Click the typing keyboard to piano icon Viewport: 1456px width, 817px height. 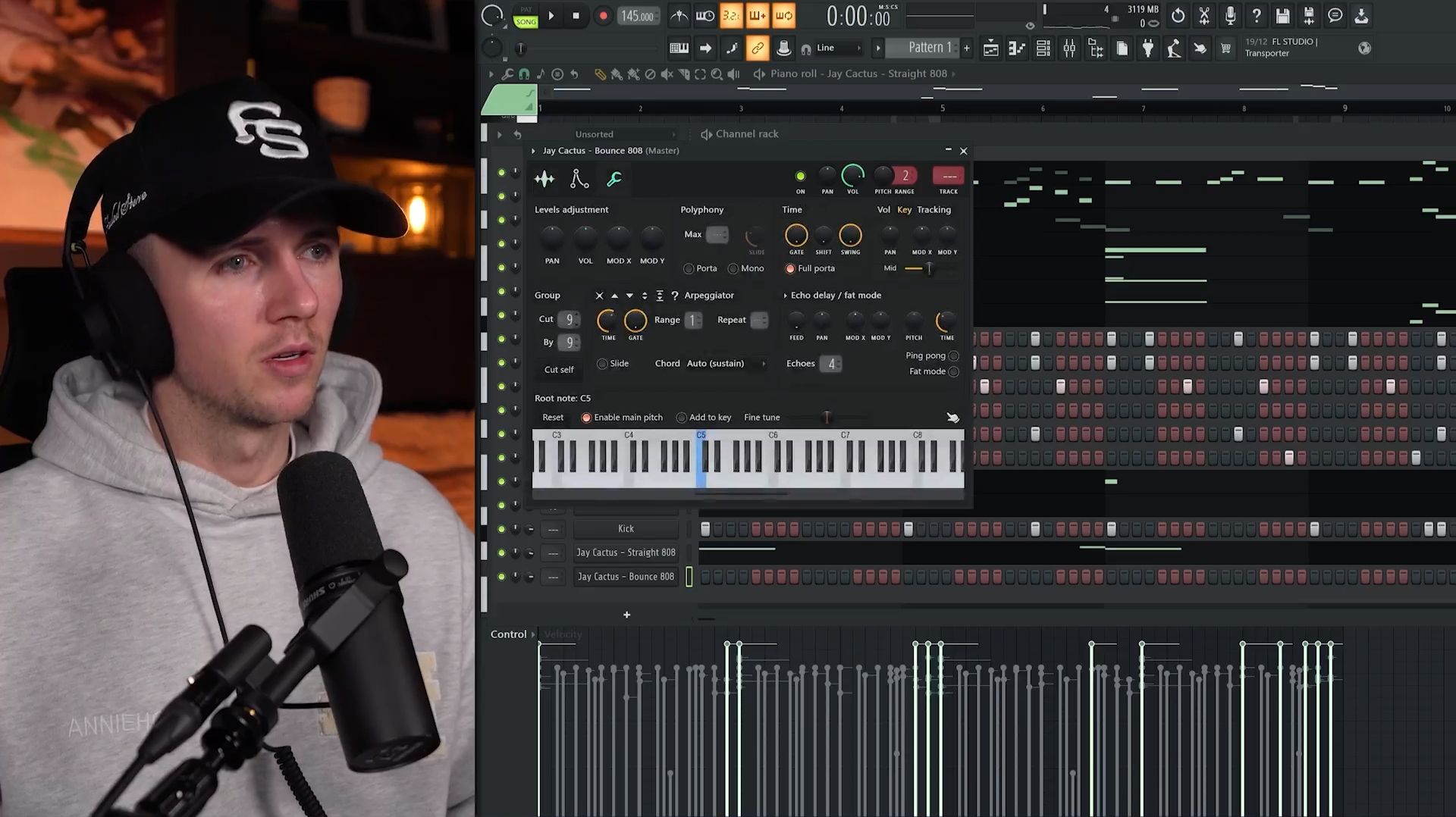pyautogui.click(x=679, y=49)
